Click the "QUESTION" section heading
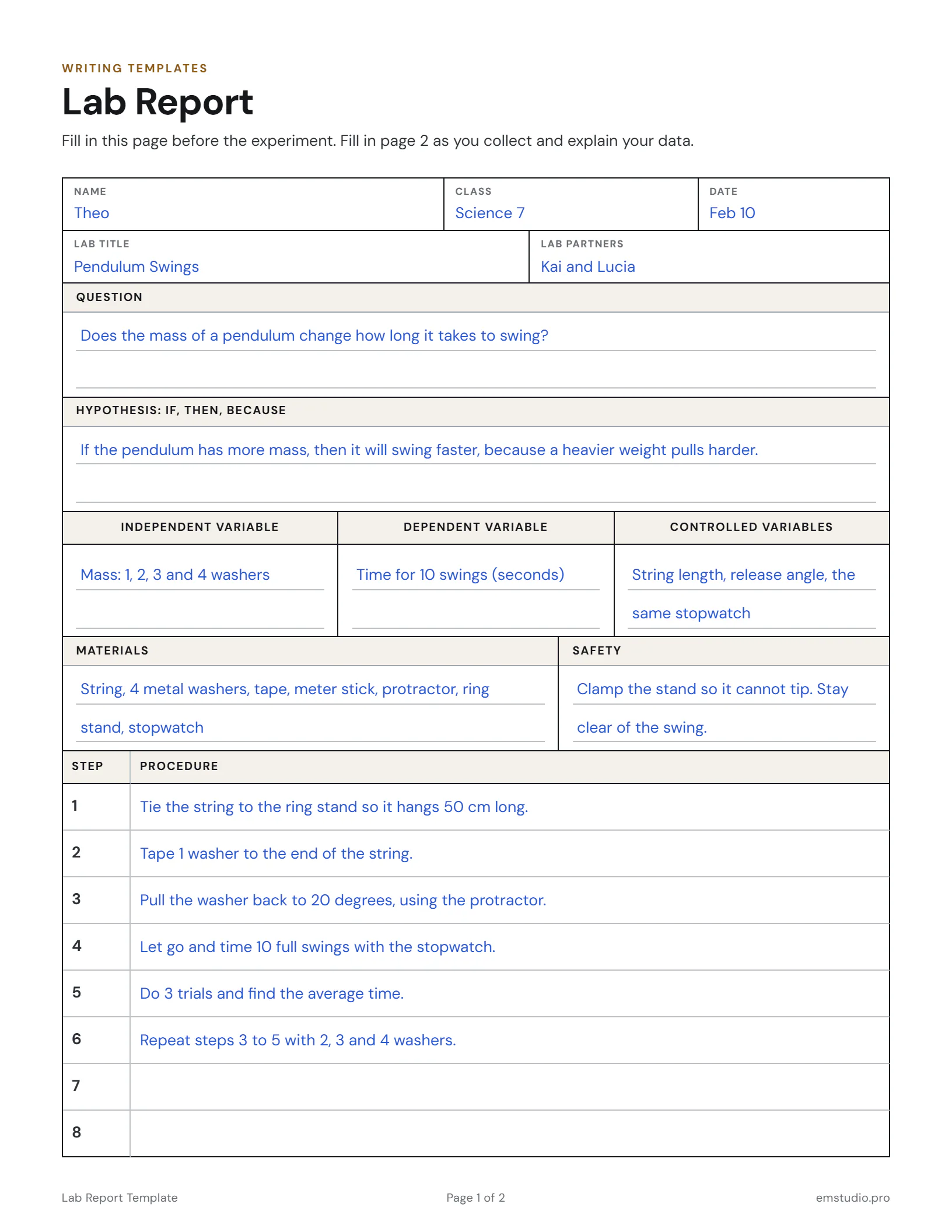Viewport: 952px width, 1232px height. pos(109,297)
